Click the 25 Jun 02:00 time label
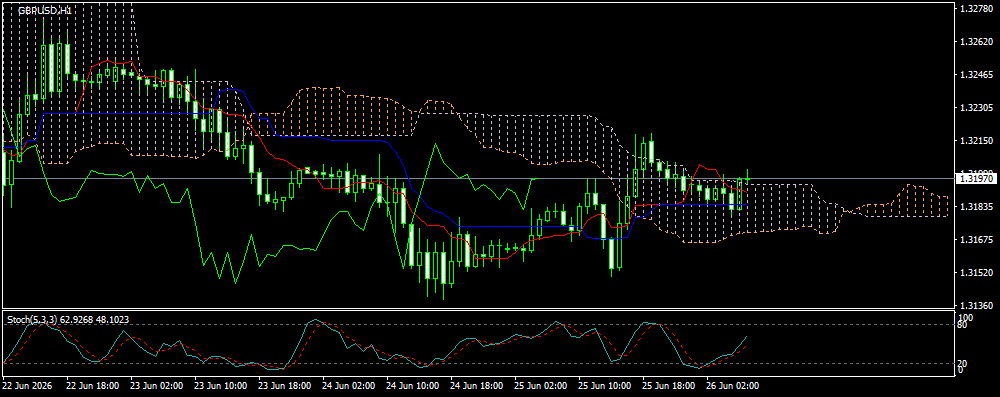The height and width of the screenshot is (397, 1000). [x=541, y=386]
